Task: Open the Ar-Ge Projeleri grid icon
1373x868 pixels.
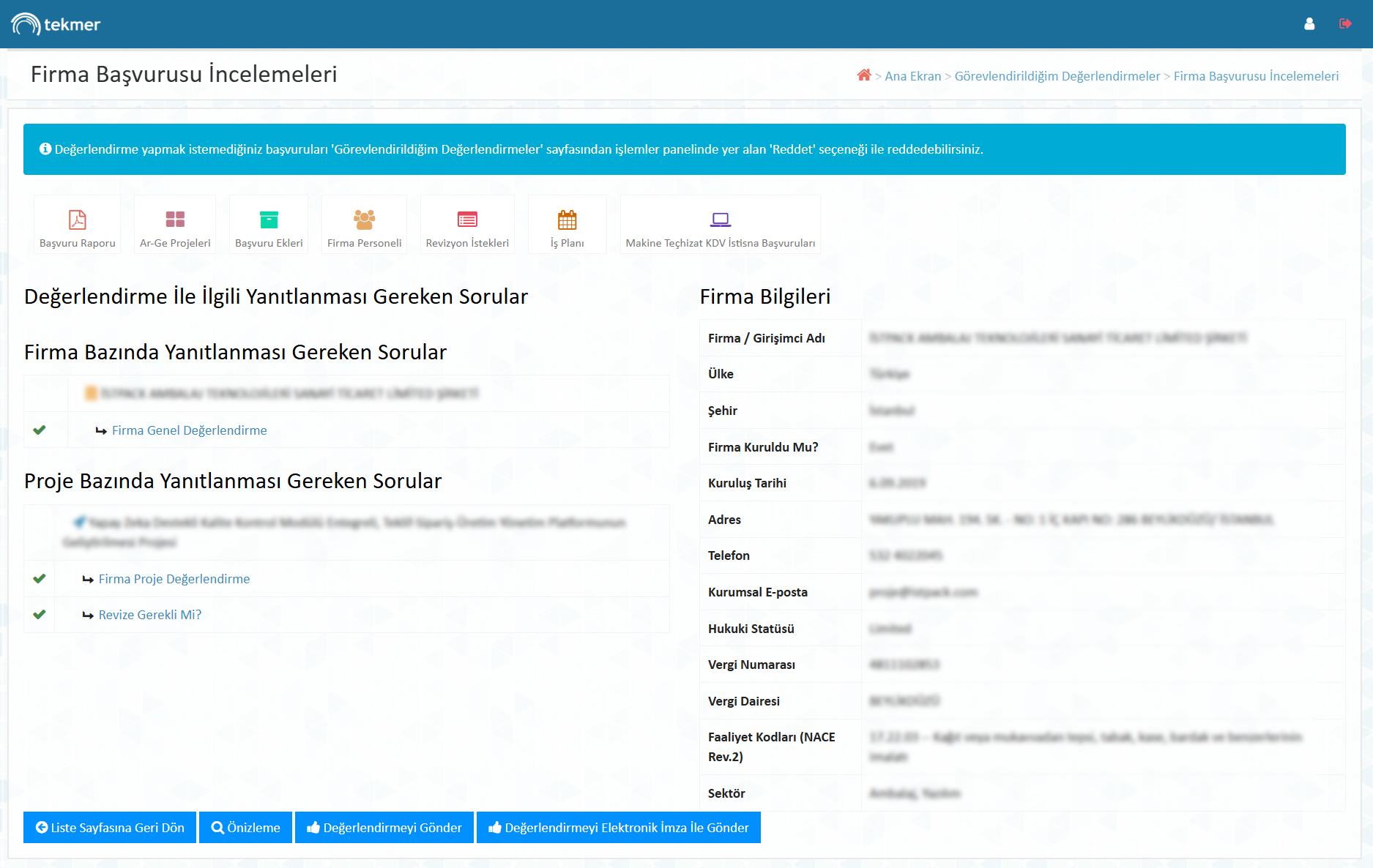Action: (175, 220)
